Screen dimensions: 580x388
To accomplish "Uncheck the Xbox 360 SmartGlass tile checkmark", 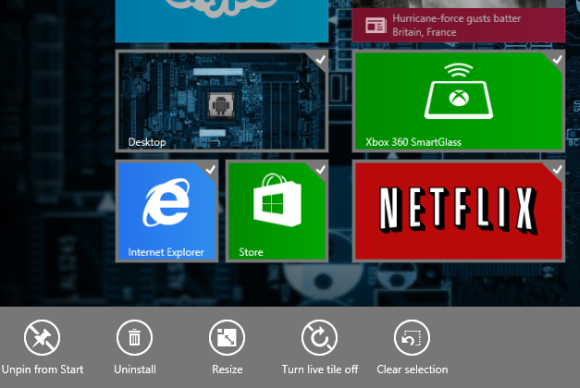I will pos(557,59).
